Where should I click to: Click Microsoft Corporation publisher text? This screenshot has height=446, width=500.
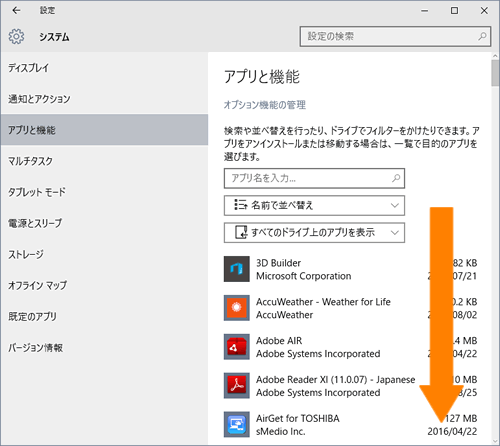[x=303, y=276]
